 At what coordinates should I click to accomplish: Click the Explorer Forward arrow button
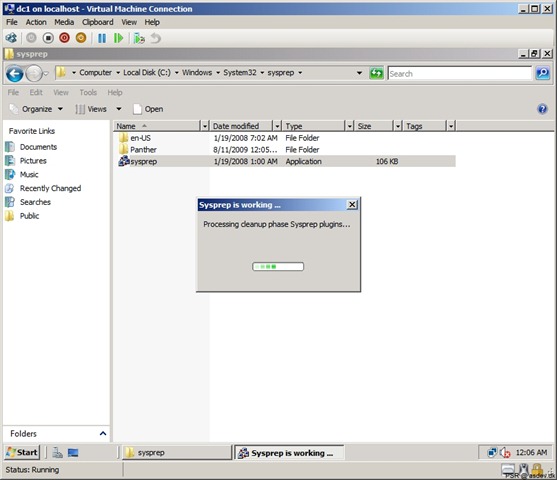coord(34,74)
